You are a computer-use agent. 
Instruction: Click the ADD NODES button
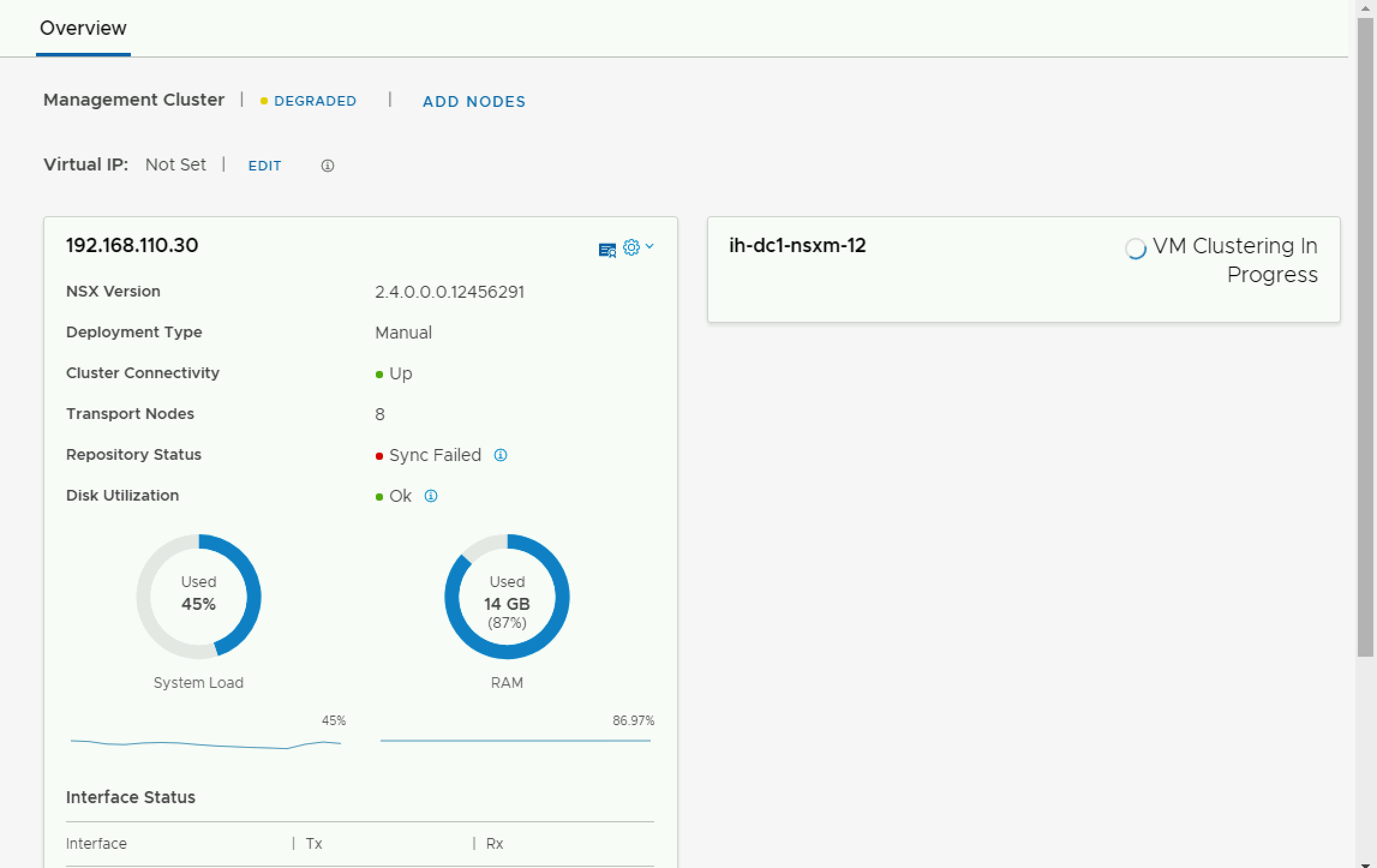tap(474, 101)
